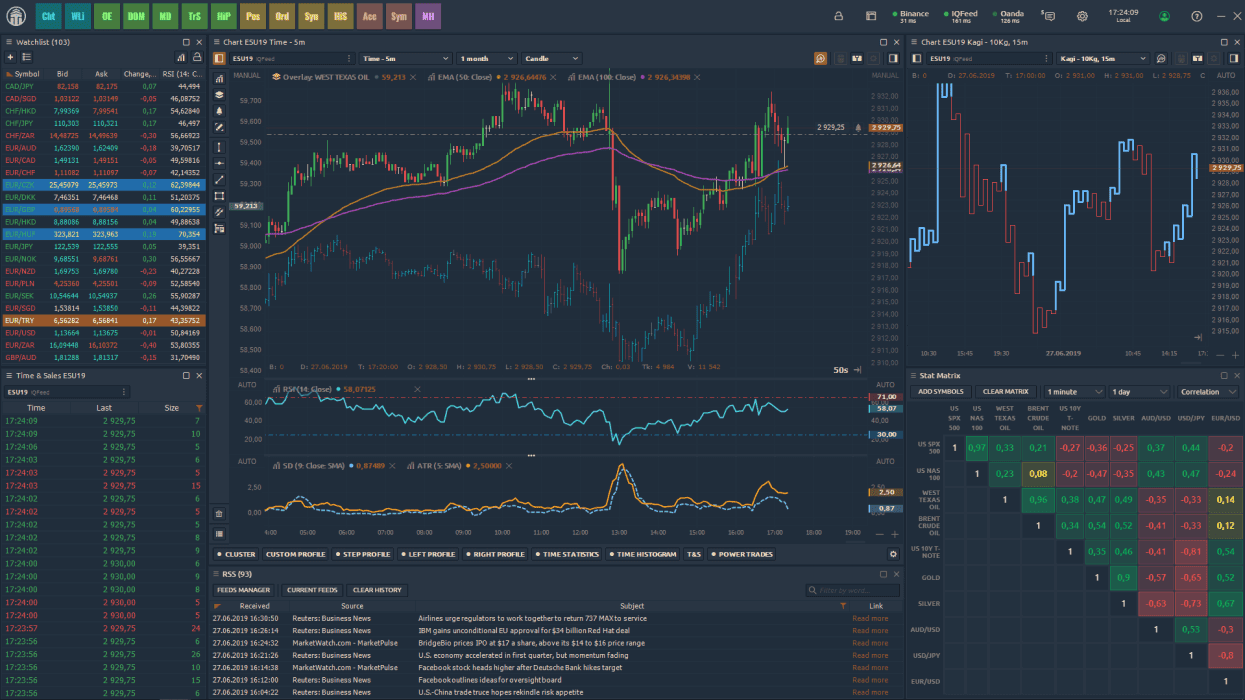The width and height of the screenshot is (1245, 700).
Task: Open the DOM panel from top toolbar
Action: 136,16
